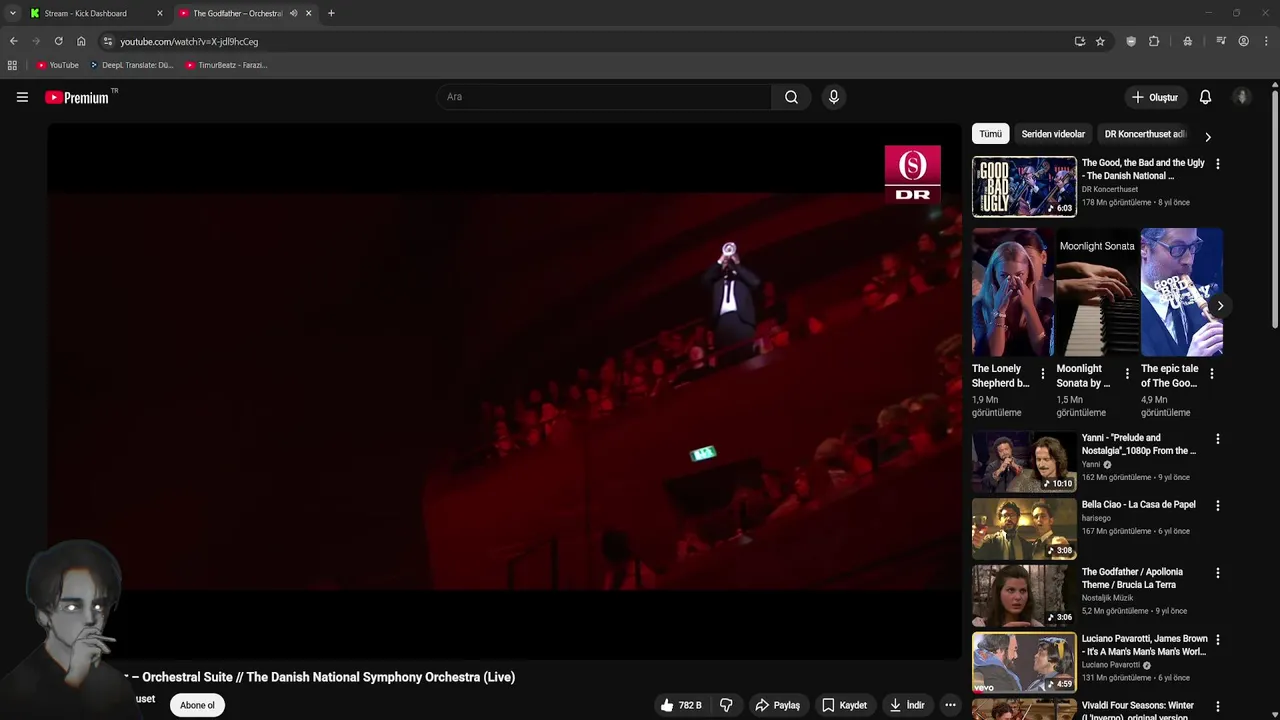Open The Lonely Shepherd short thumbnail
This screenshot has width=1280, height=720.
point(1012,292)
